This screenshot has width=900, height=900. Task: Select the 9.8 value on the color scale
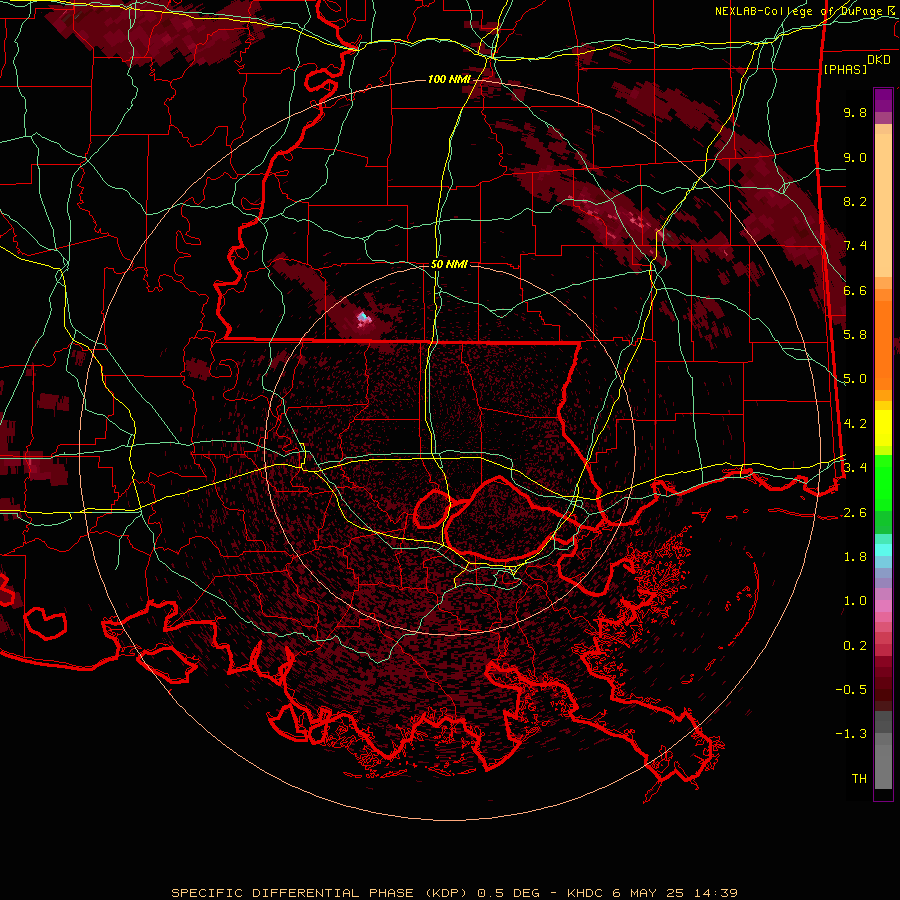(855, 112)
